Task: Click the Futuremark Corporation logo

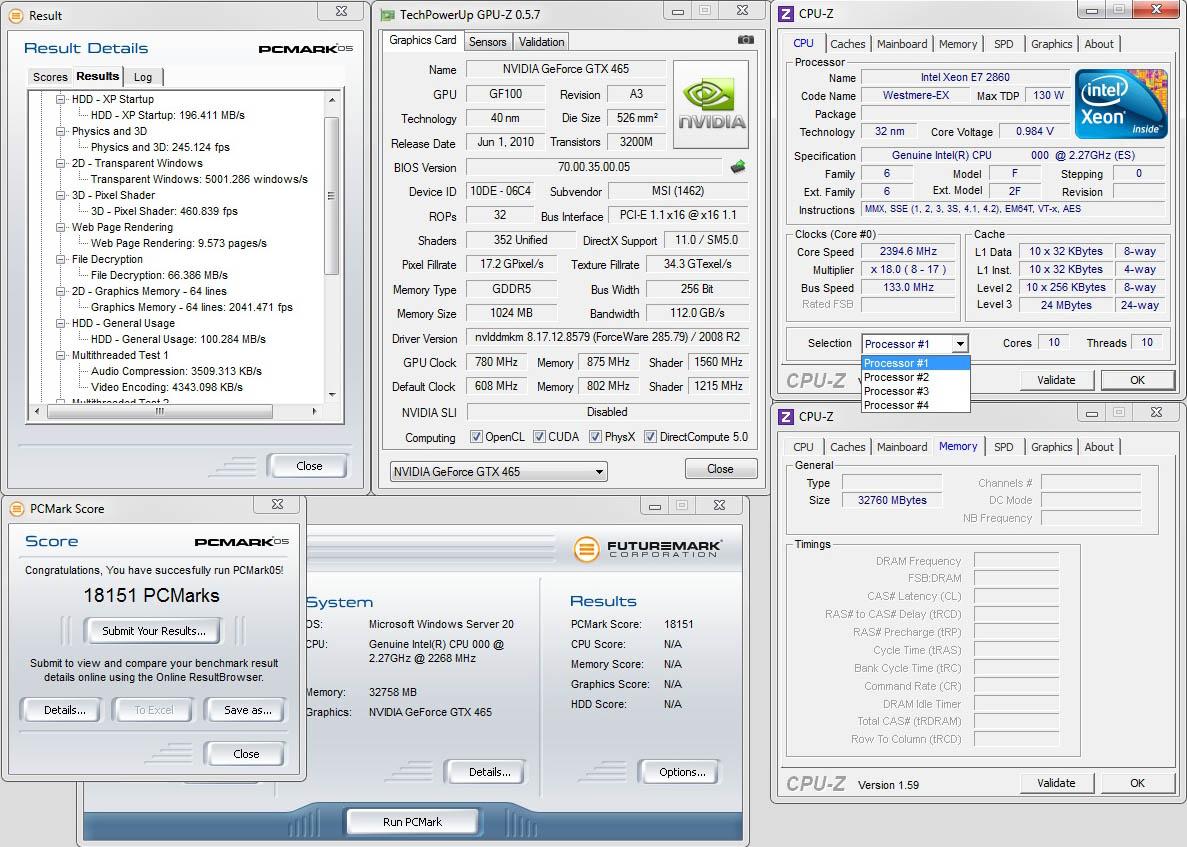Action: click(x=647, y=549)
